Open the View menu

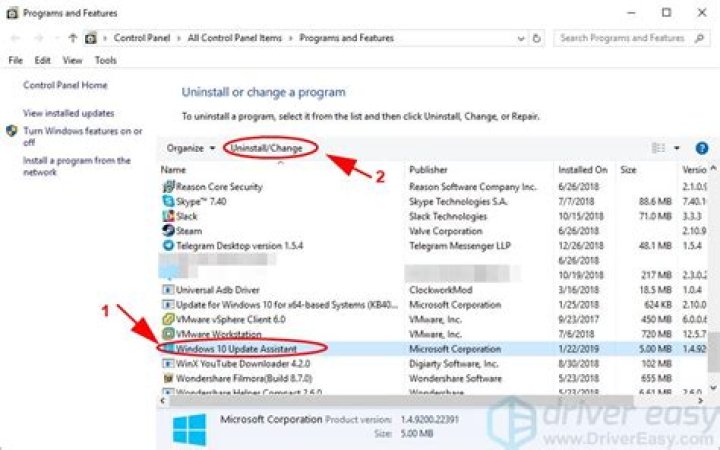72,60
